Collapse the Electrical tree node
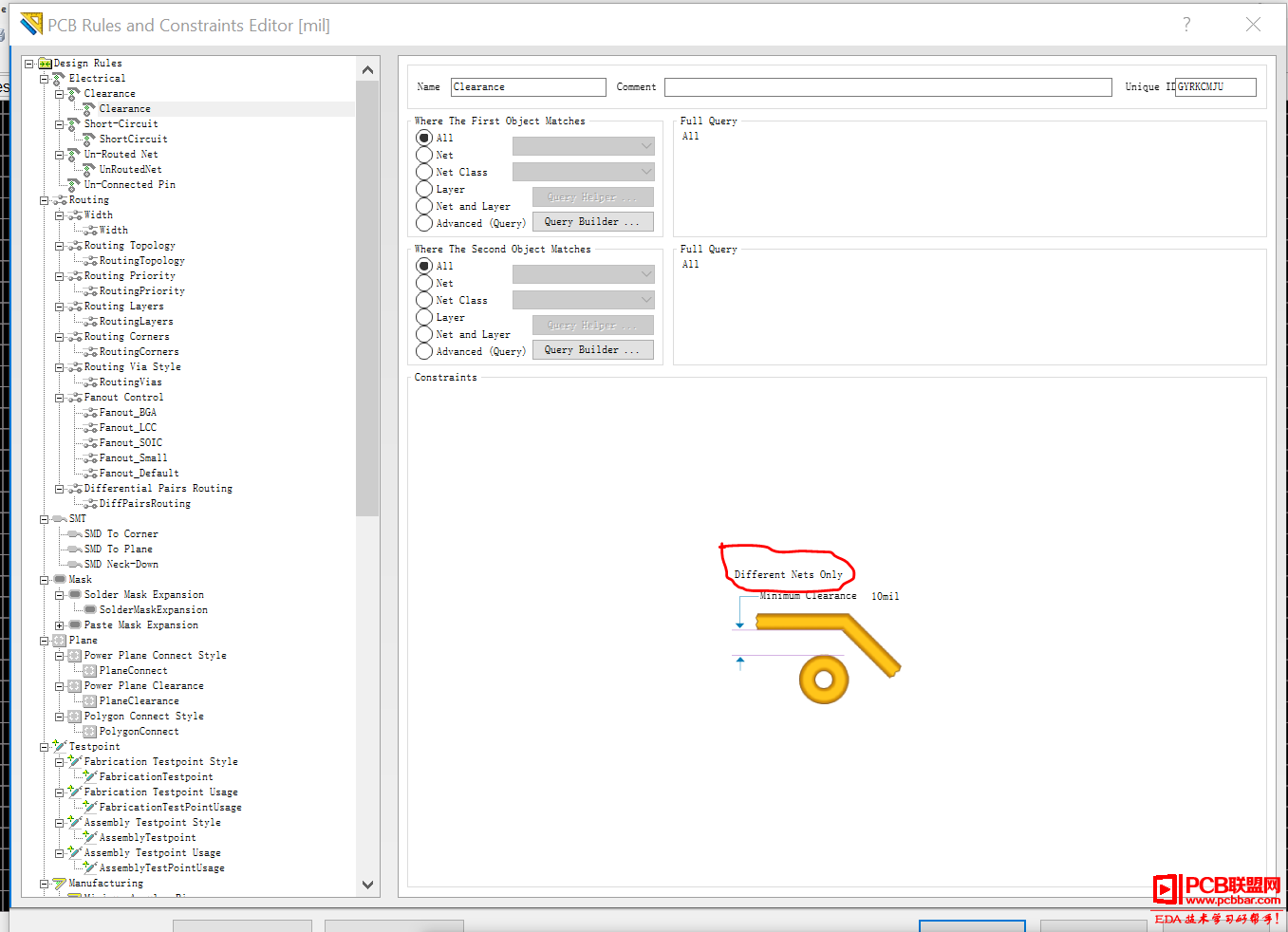This screenshot has width=1288, height=932. click(44, 79)
